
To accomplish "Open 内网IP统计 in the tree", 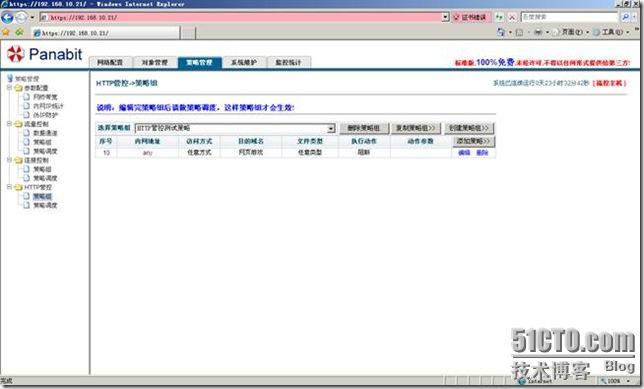I will (48, 106).
